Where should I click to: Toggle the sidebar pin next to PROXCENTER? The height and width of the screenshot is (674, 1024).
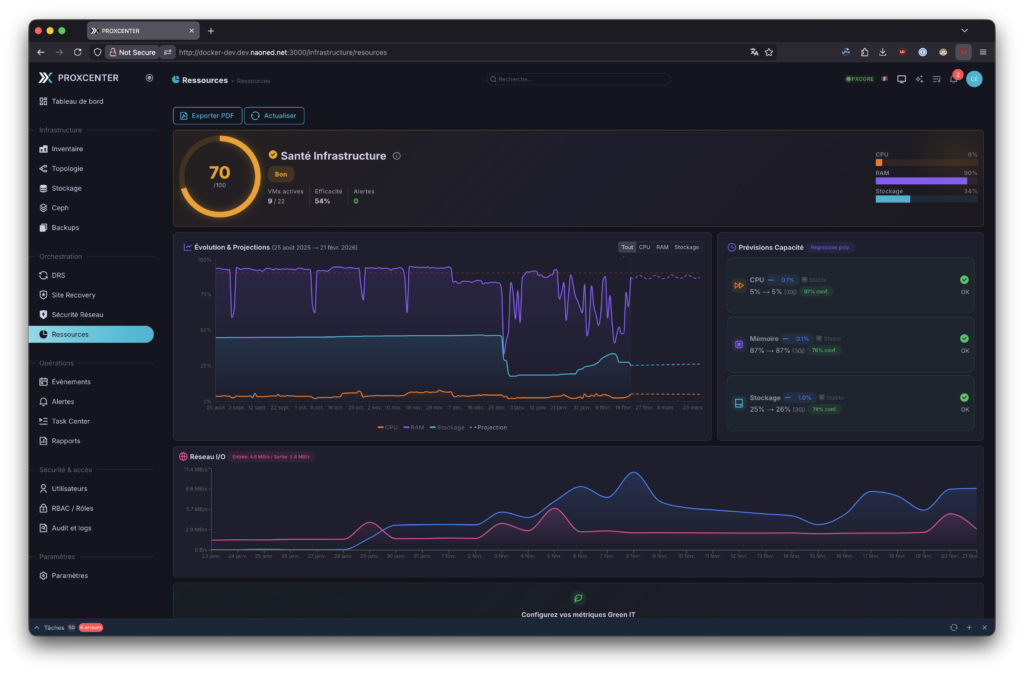[x=149, y=77]
